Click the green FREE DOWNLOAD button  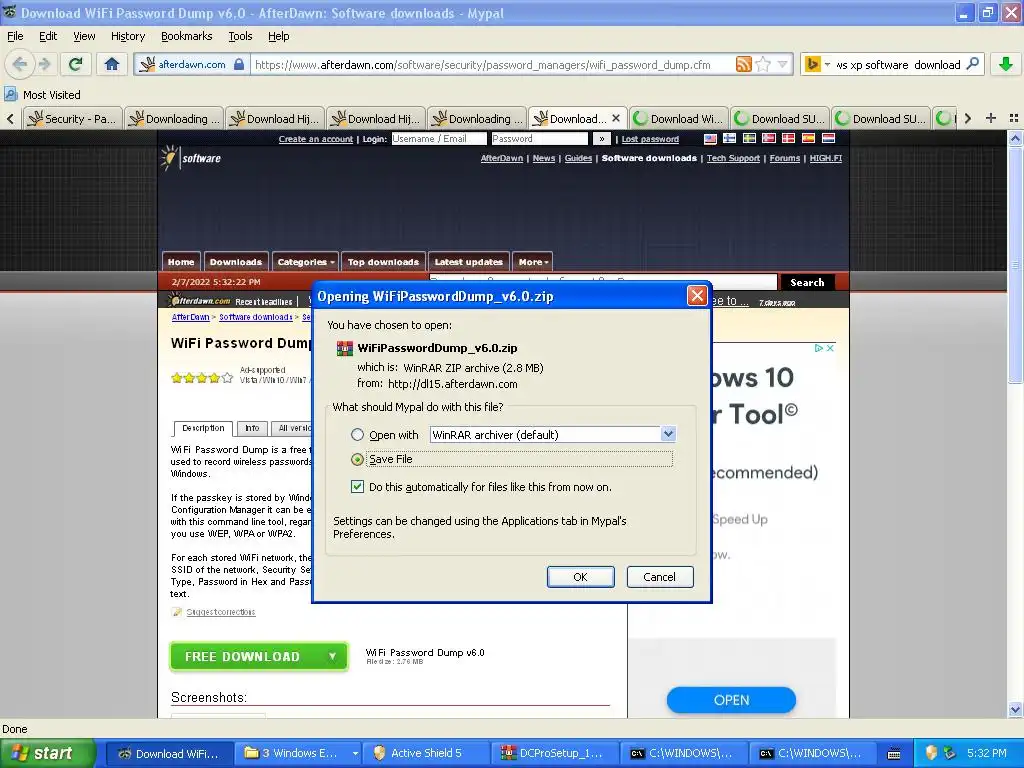tap(259, 656)
